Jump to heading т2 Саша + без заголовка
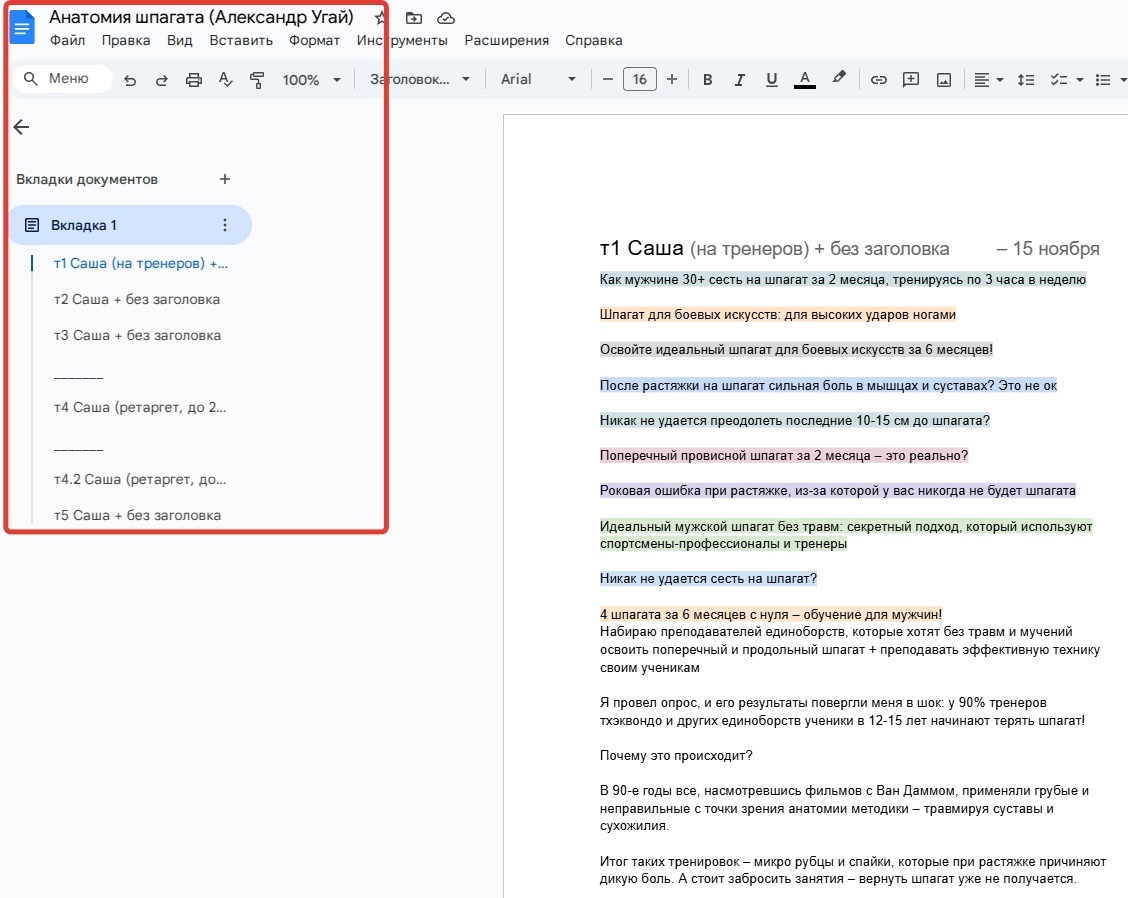1128x898 pixels. pyautogui.click(x=137, y=300)
